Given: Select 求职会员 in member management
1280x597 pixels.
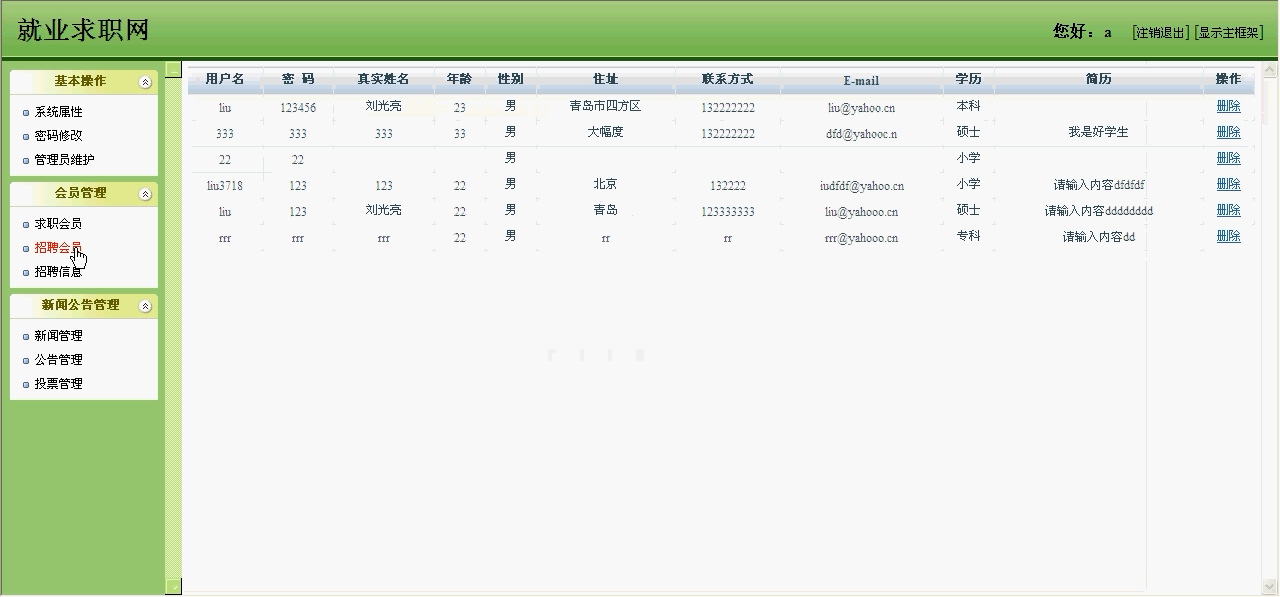Looking at the screenshot, I should [58, 224].
